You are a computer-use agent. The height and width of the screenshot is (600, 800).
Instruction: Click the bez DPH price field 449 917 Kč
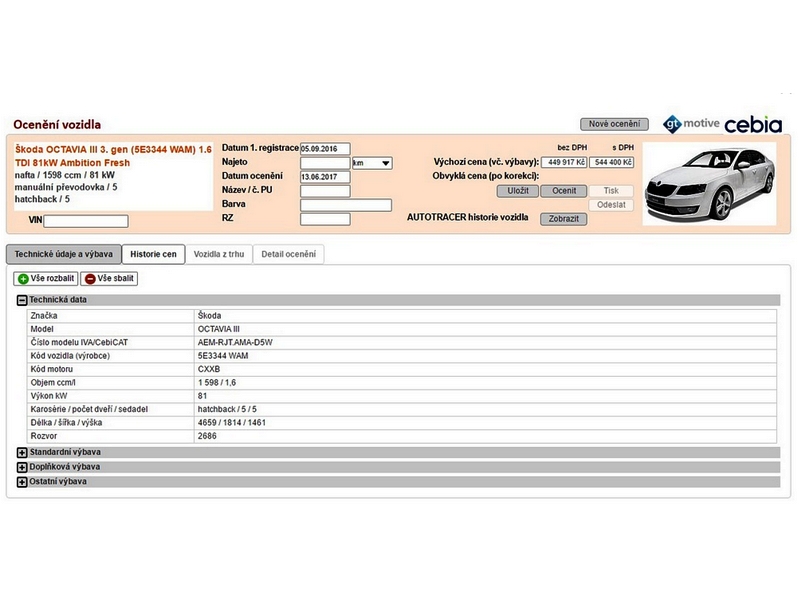[564, 162]
